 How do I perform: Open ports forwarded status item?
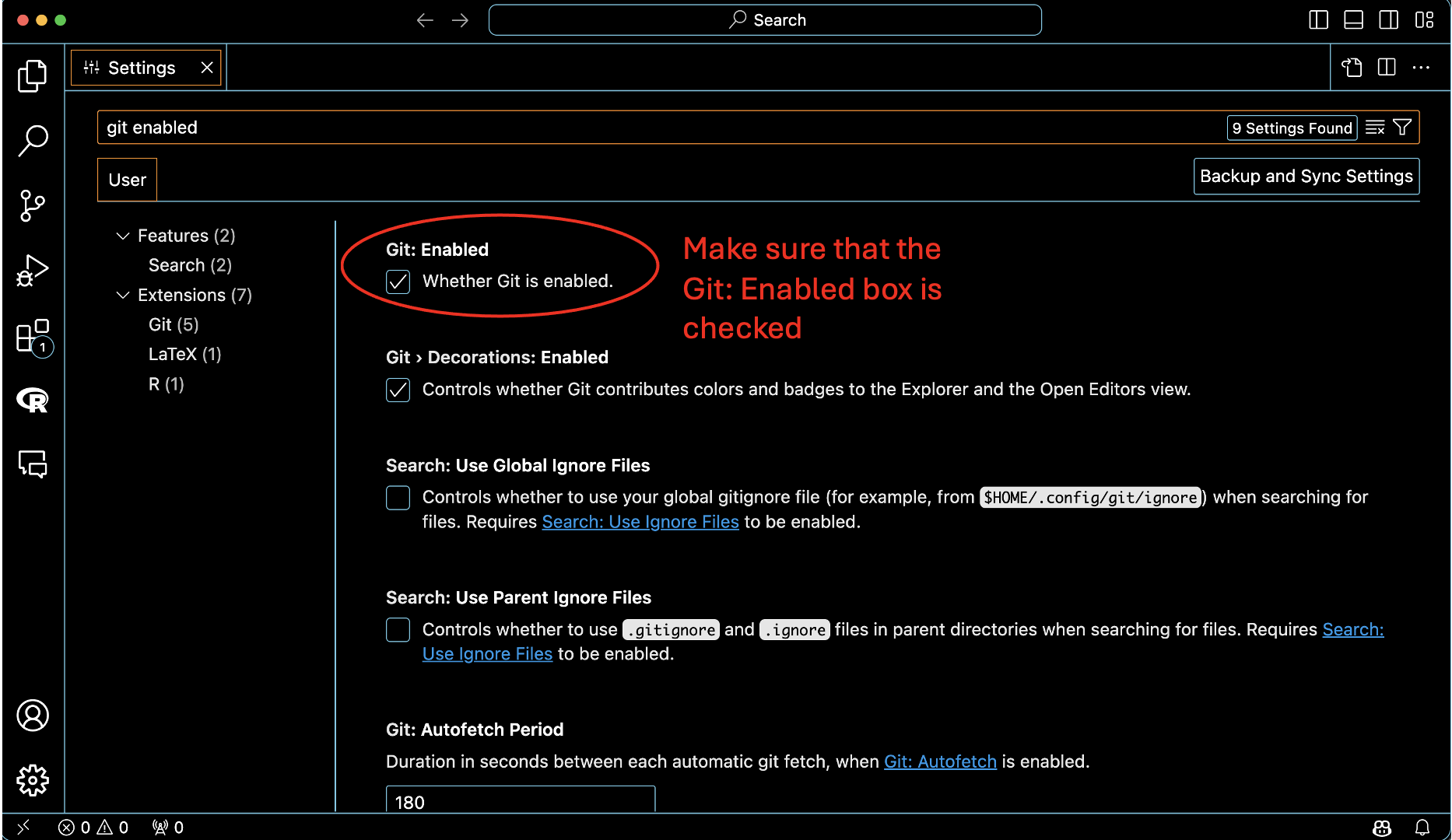pos(168,828)
